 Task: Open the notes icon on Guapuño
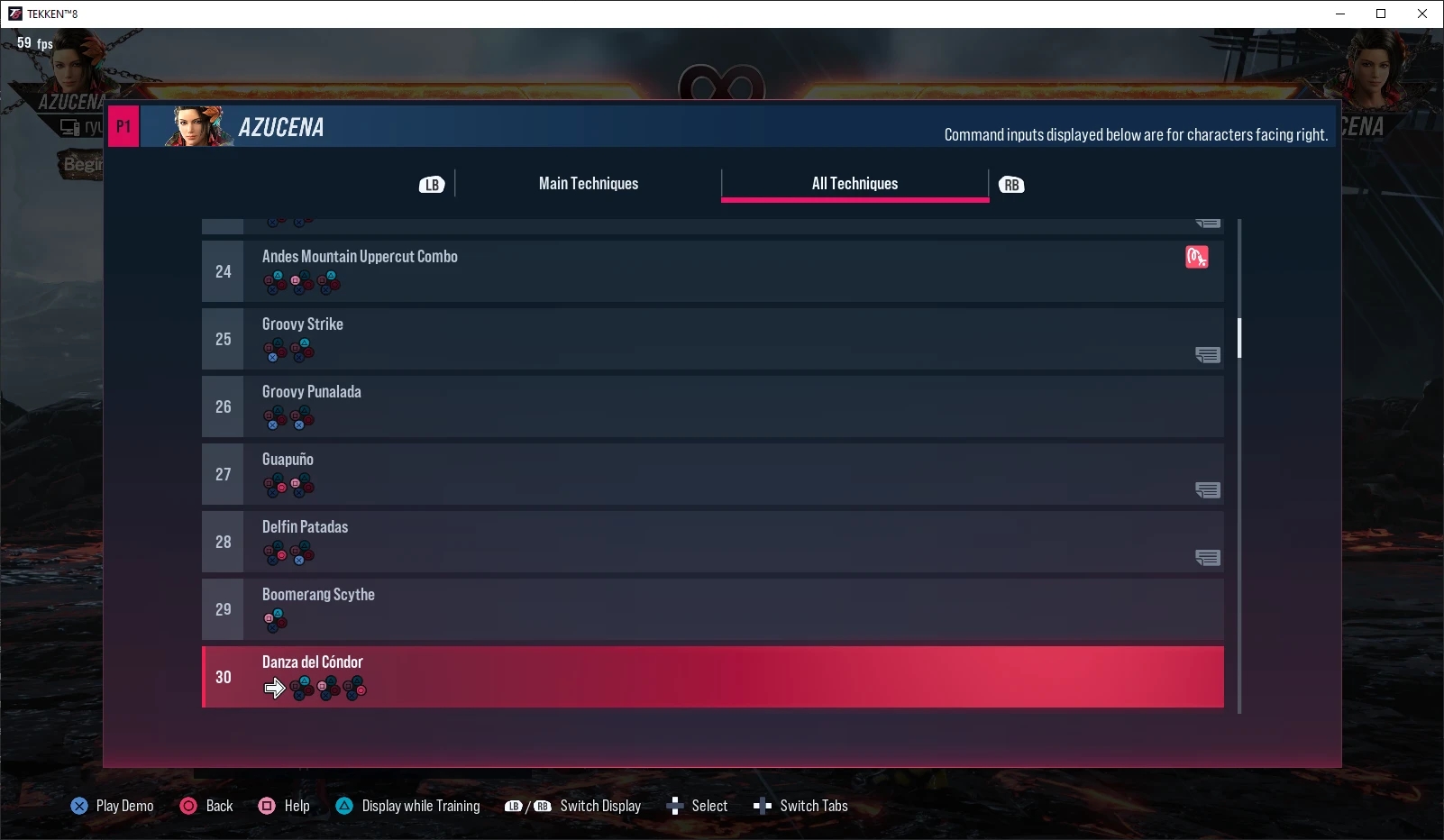coord(1208,490)
